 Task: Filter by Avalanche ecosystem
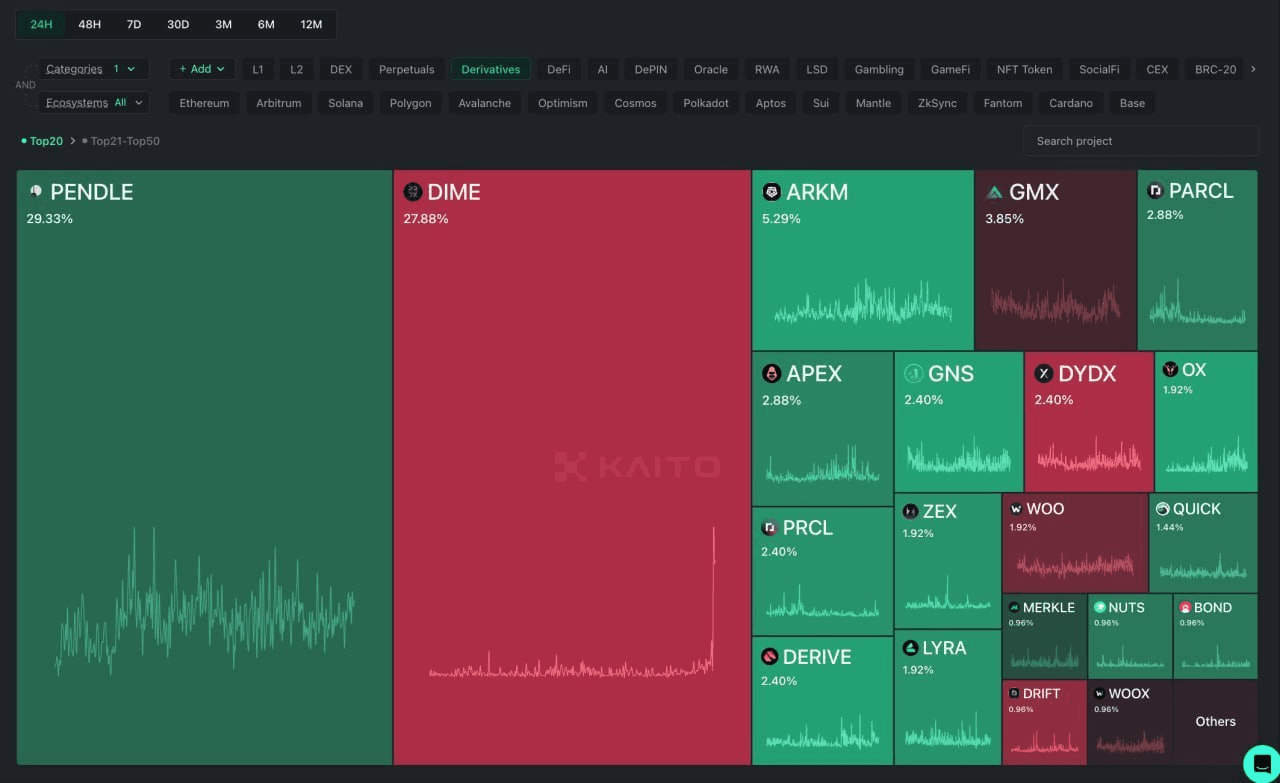(x=485, y=103)
